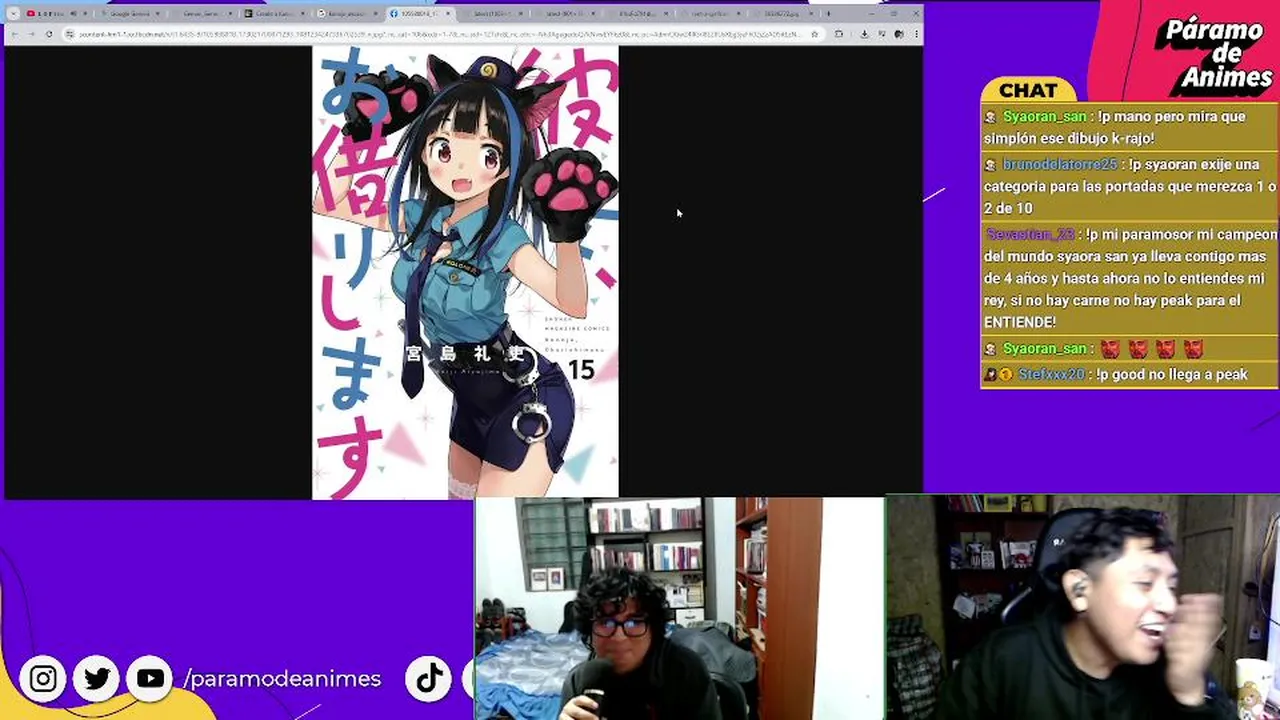1280x720 pixels.
Task: Open the Chrome profile avatar
Action: tap(898, 34)
